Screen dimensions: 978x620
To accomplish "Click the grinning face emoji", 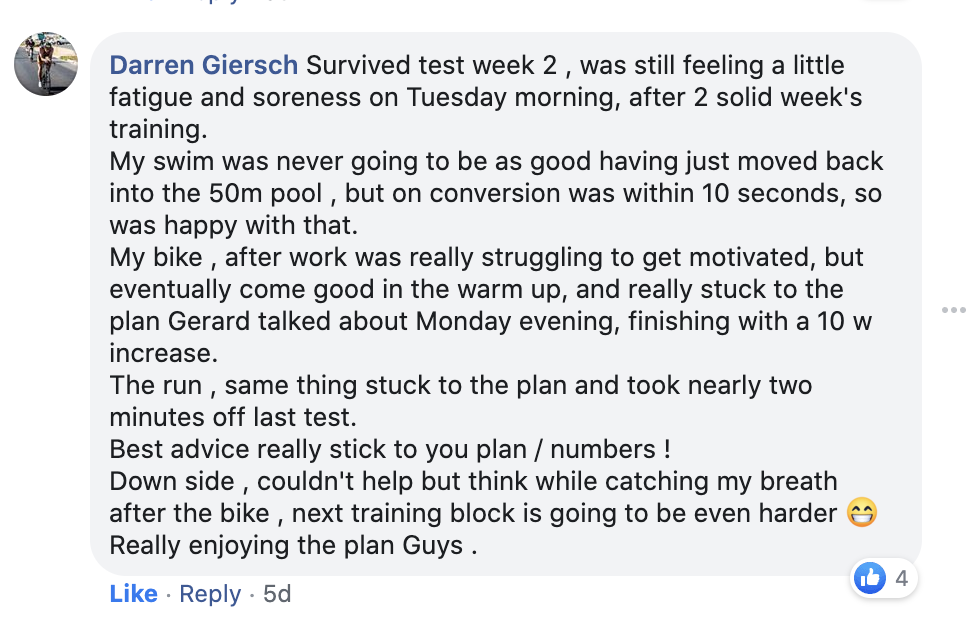I will pos(861,513).
